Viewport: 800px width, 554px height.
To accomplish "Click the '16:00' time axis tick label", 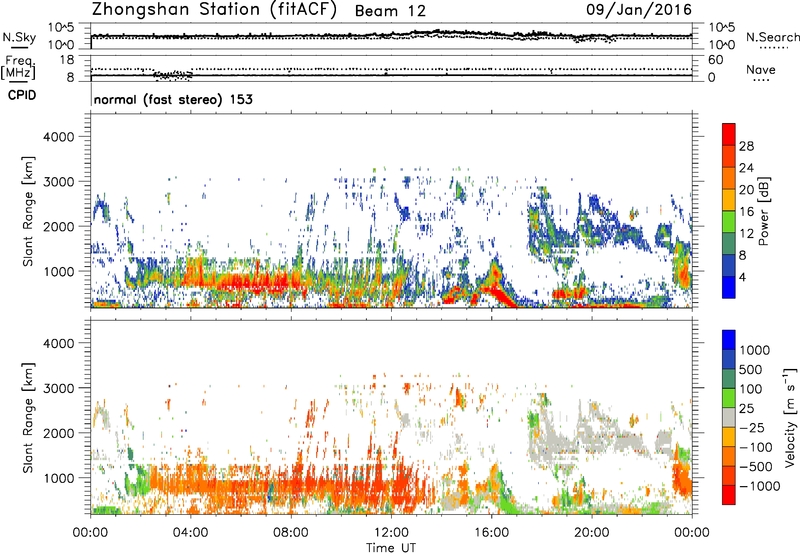I will tap(491, 533).
